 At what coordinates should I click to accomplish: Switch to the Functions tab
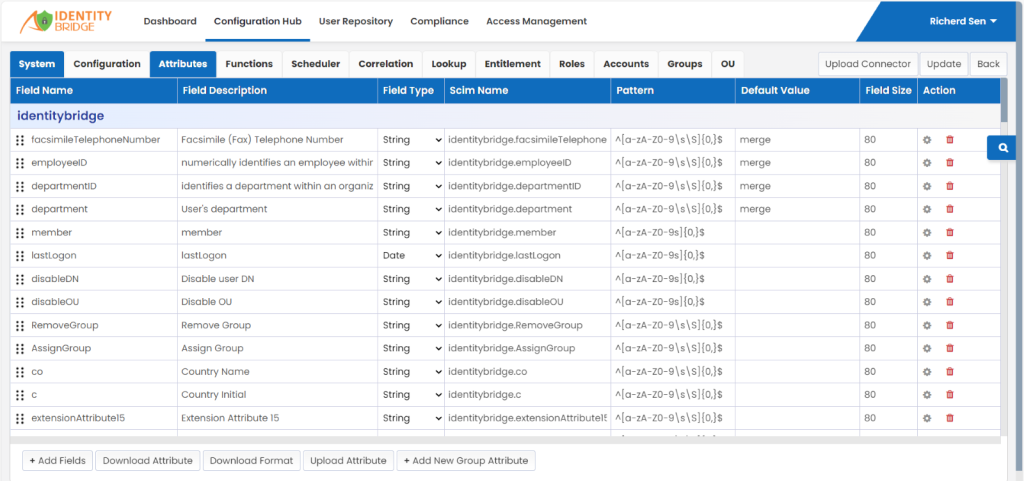coord(249,64)
